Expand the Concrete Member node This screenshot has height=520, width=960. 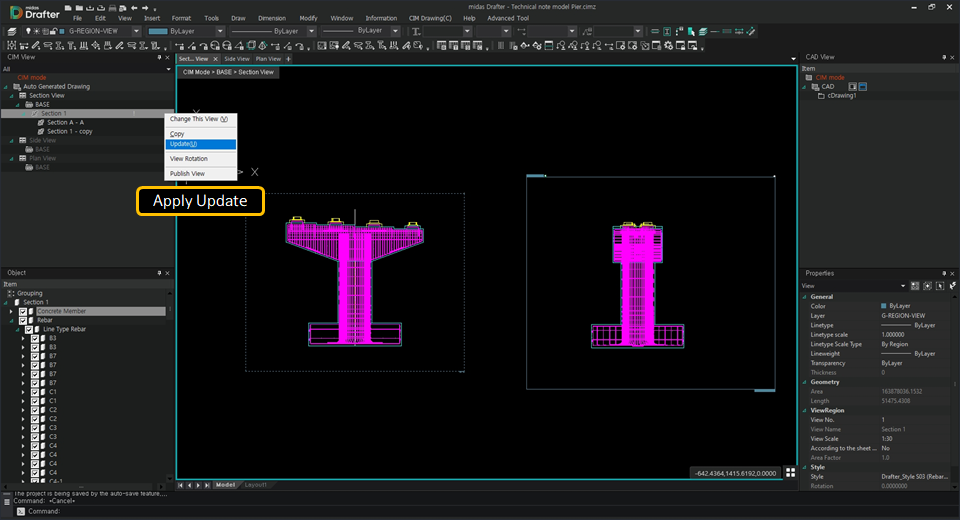pos(11,311)
